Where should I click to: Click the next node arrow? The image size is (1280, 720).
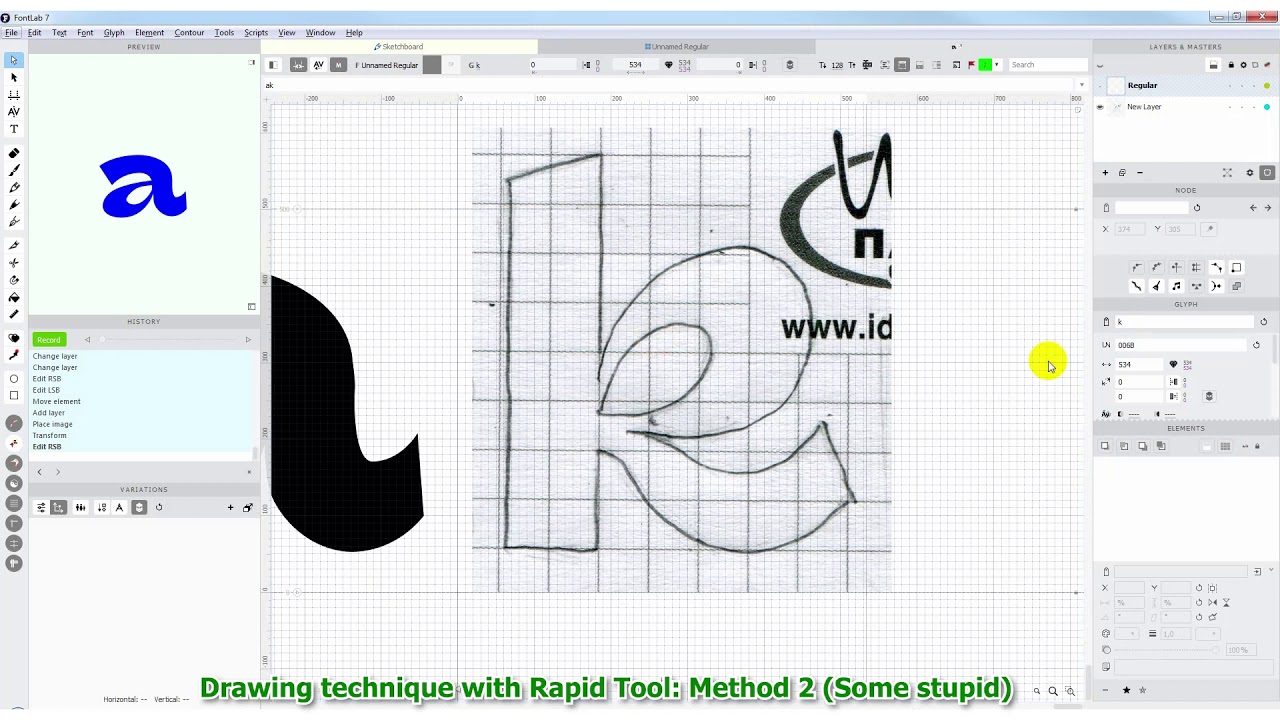[x=1268, y=208]
